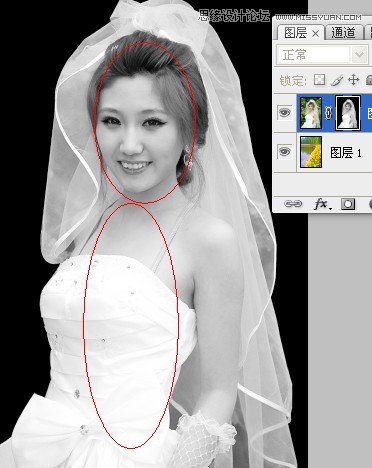Image resolution: width=372 pixels, height=468 pixels.
Task: Select the bride color layer thumbnail
Action: coord(311,113)
